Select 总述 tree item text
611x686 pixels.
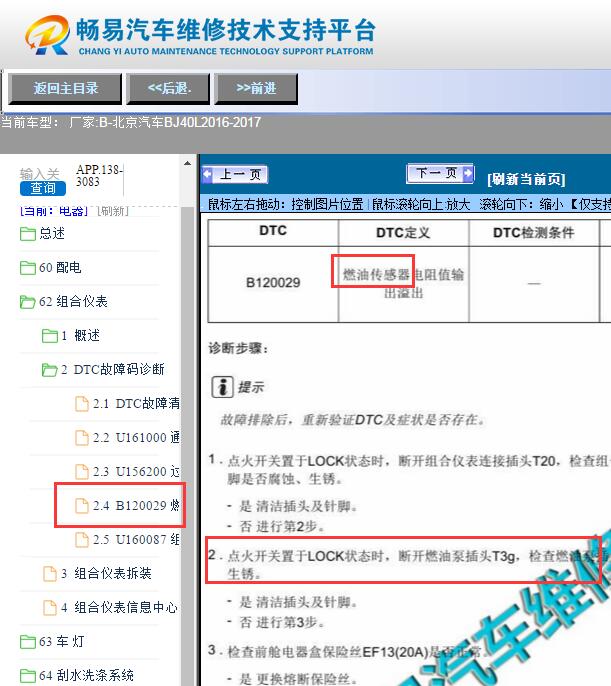[52, 233]
